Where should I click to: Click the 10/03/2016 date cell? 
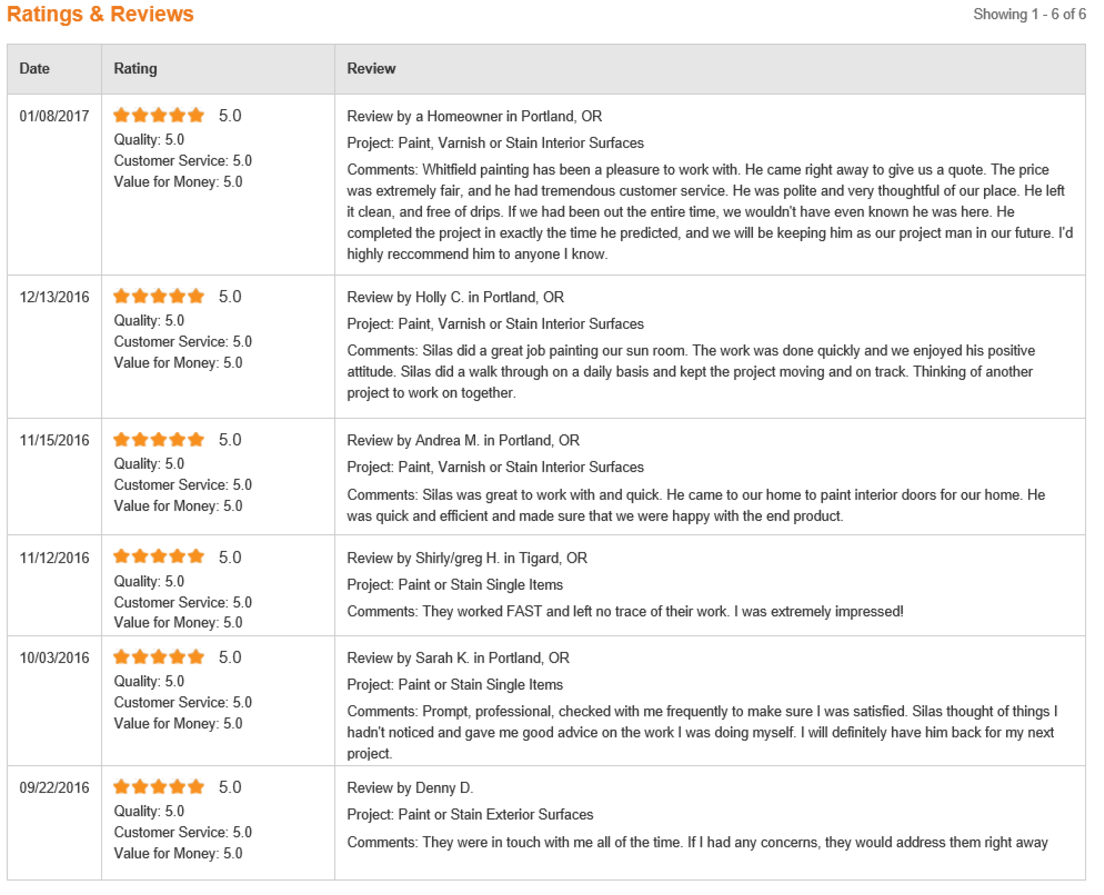tap(54, 658)
